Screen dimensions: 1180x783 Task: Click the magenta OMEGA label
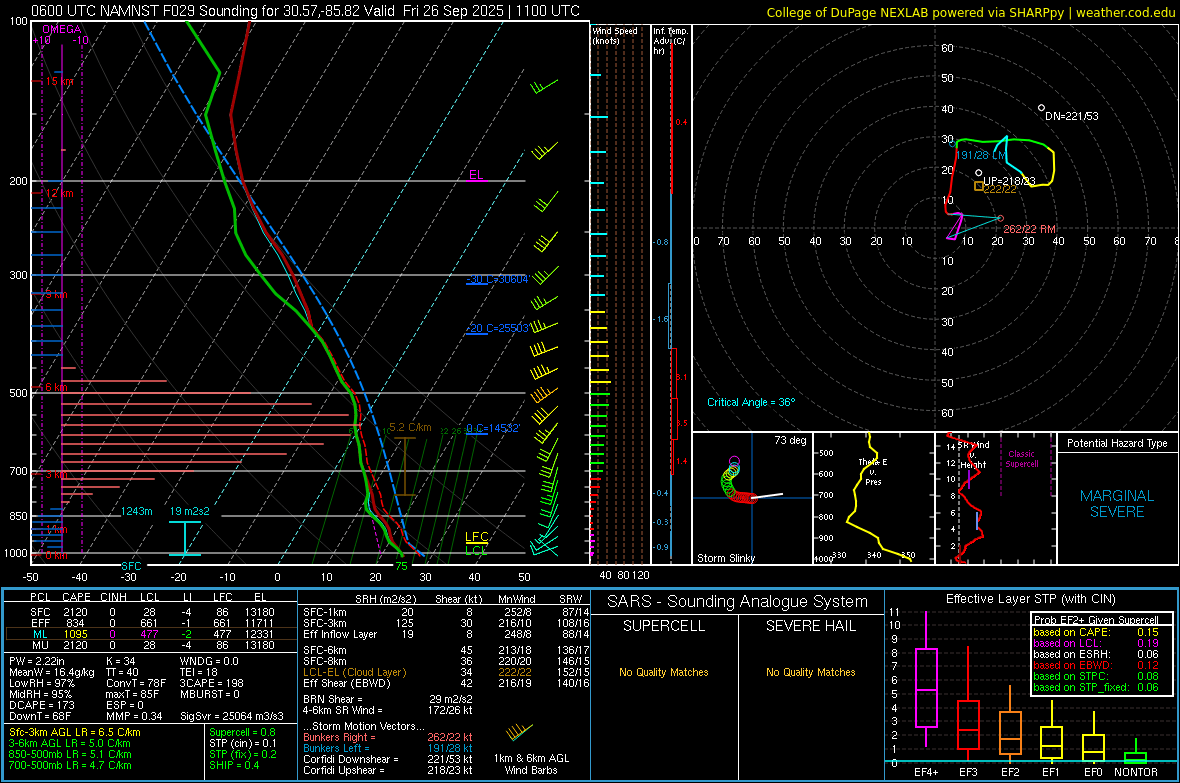coord(62,29)
